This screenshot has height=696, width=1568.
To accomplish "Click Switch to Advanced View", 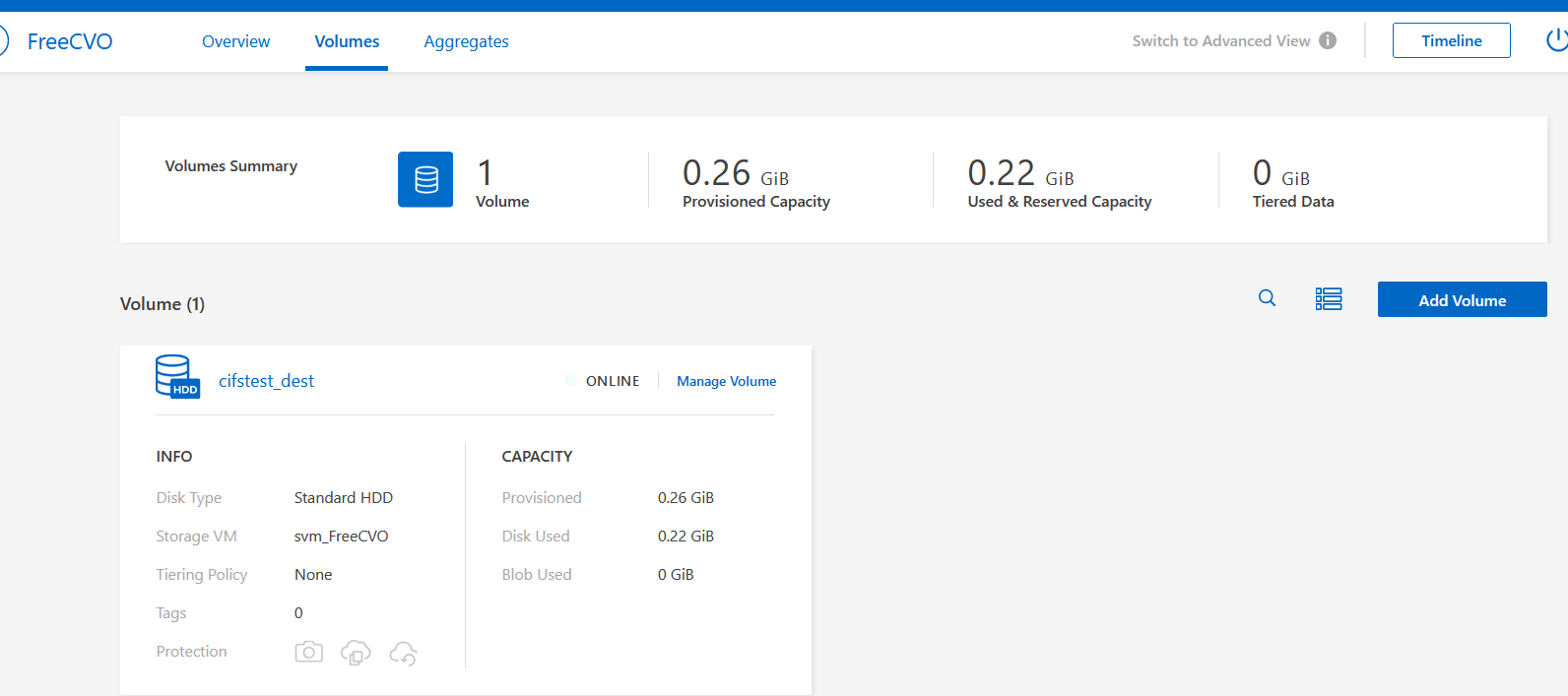I will point(1221,40).
